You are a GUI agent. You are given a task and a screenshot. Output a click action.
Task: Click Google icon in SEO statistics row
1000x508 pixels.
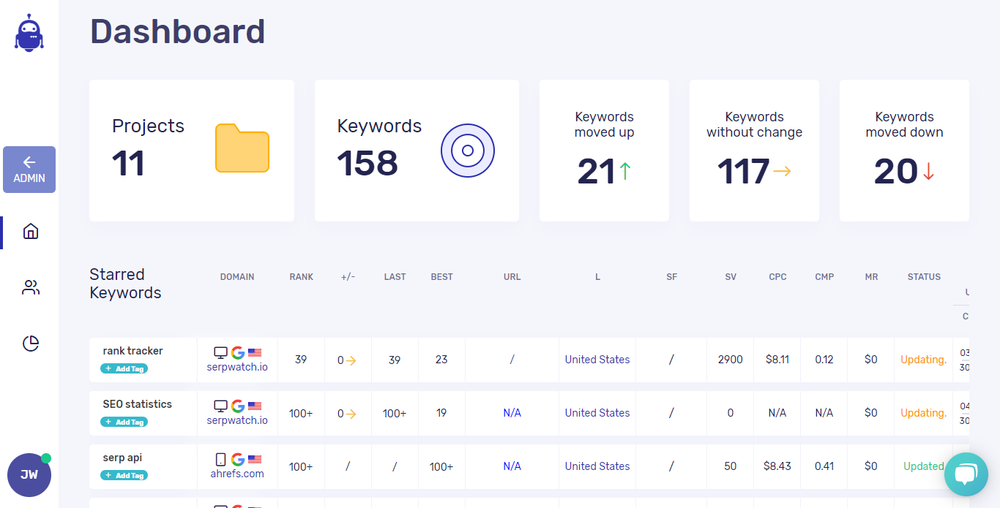pos(238,406)
